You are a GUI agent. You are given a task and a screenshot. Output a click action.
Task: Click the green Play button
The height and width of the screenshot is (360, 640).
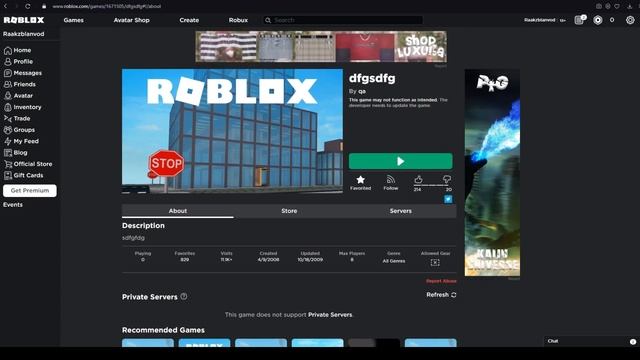coord(400,161)
